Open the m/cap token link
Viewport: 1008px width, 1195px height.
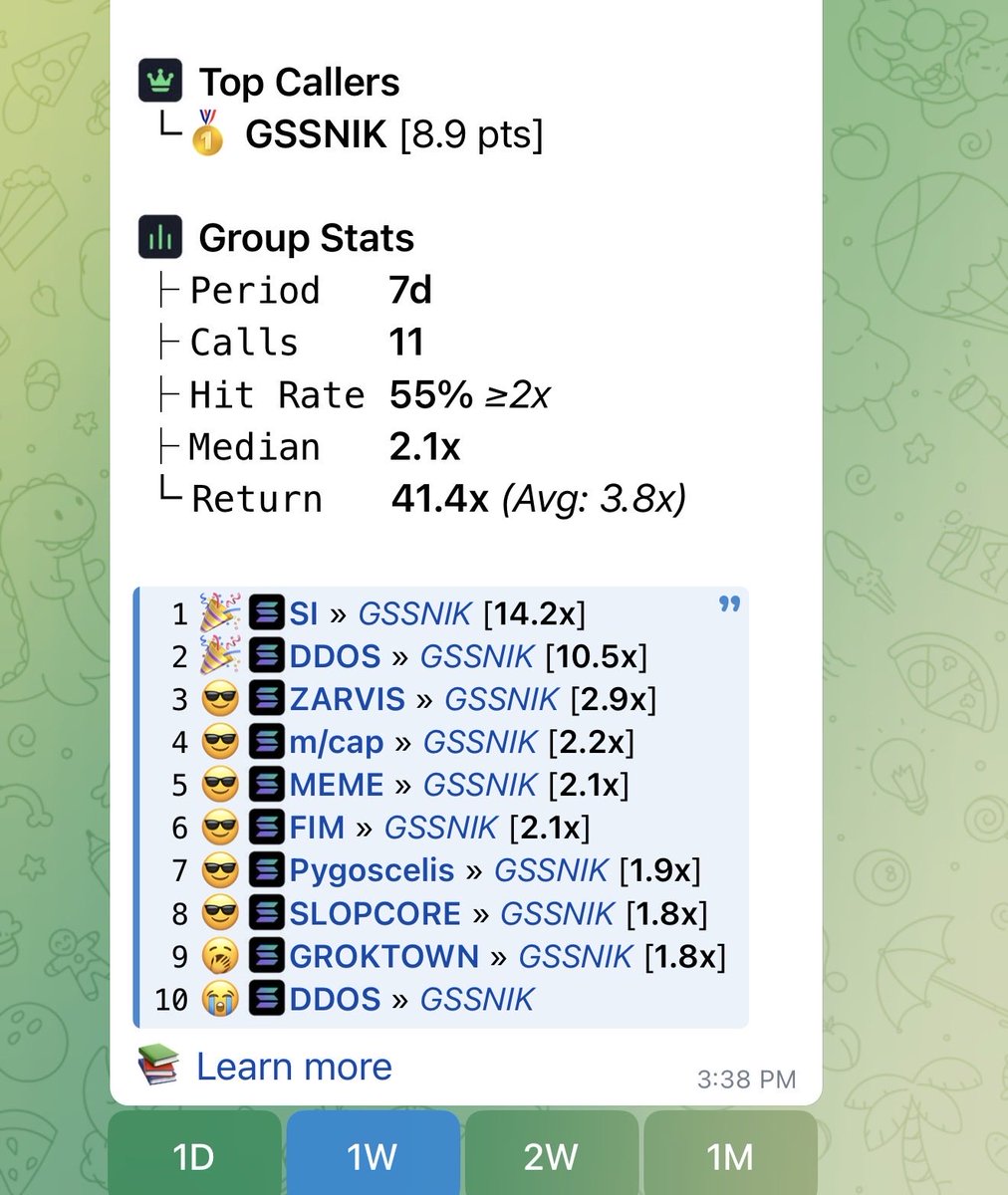point(337,742)
